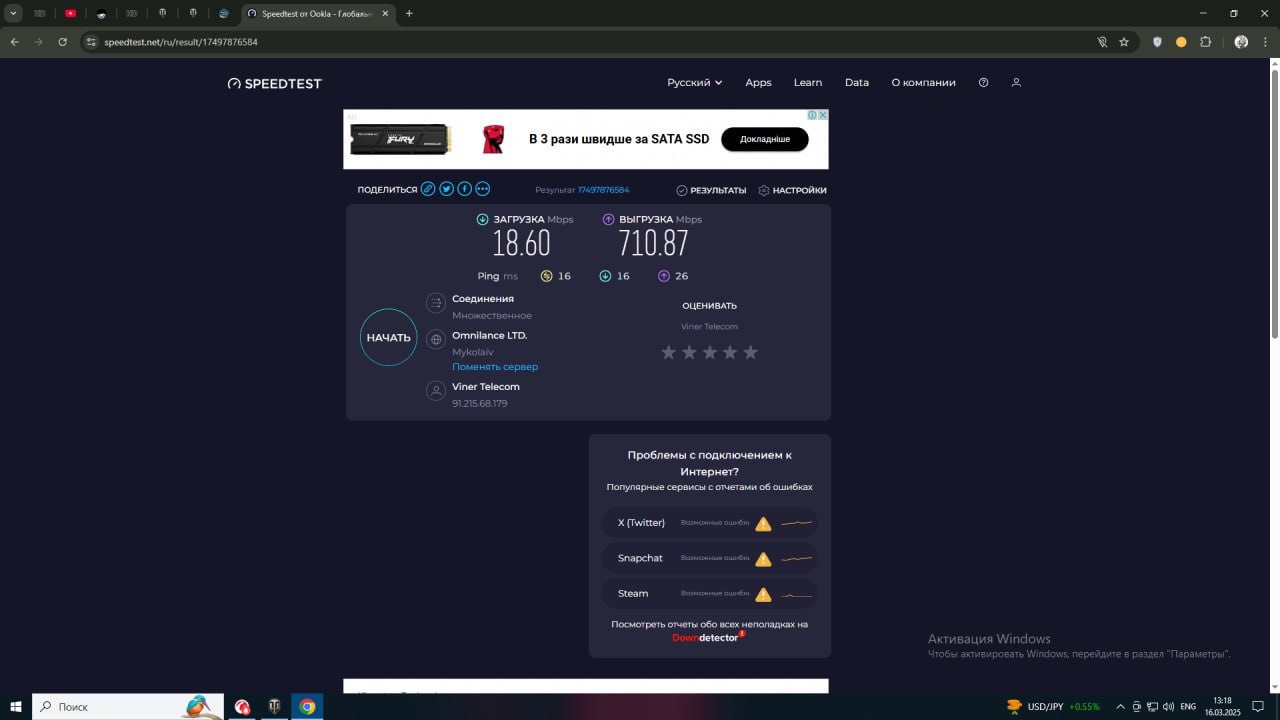The image size is (1280, 720).
Task: Rate provider with the fifth star
Action: 751,352
